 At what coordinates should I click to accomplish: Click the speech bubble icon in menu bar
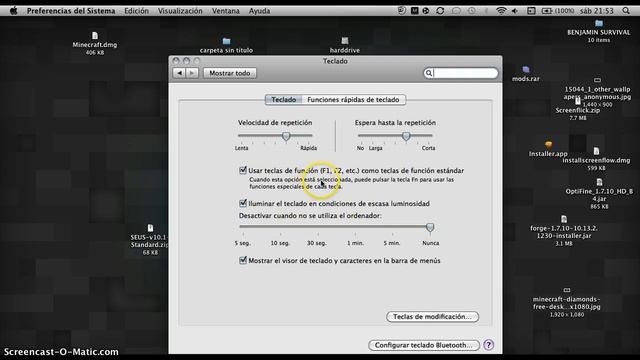pyautogui.click(x=456, y=11)
